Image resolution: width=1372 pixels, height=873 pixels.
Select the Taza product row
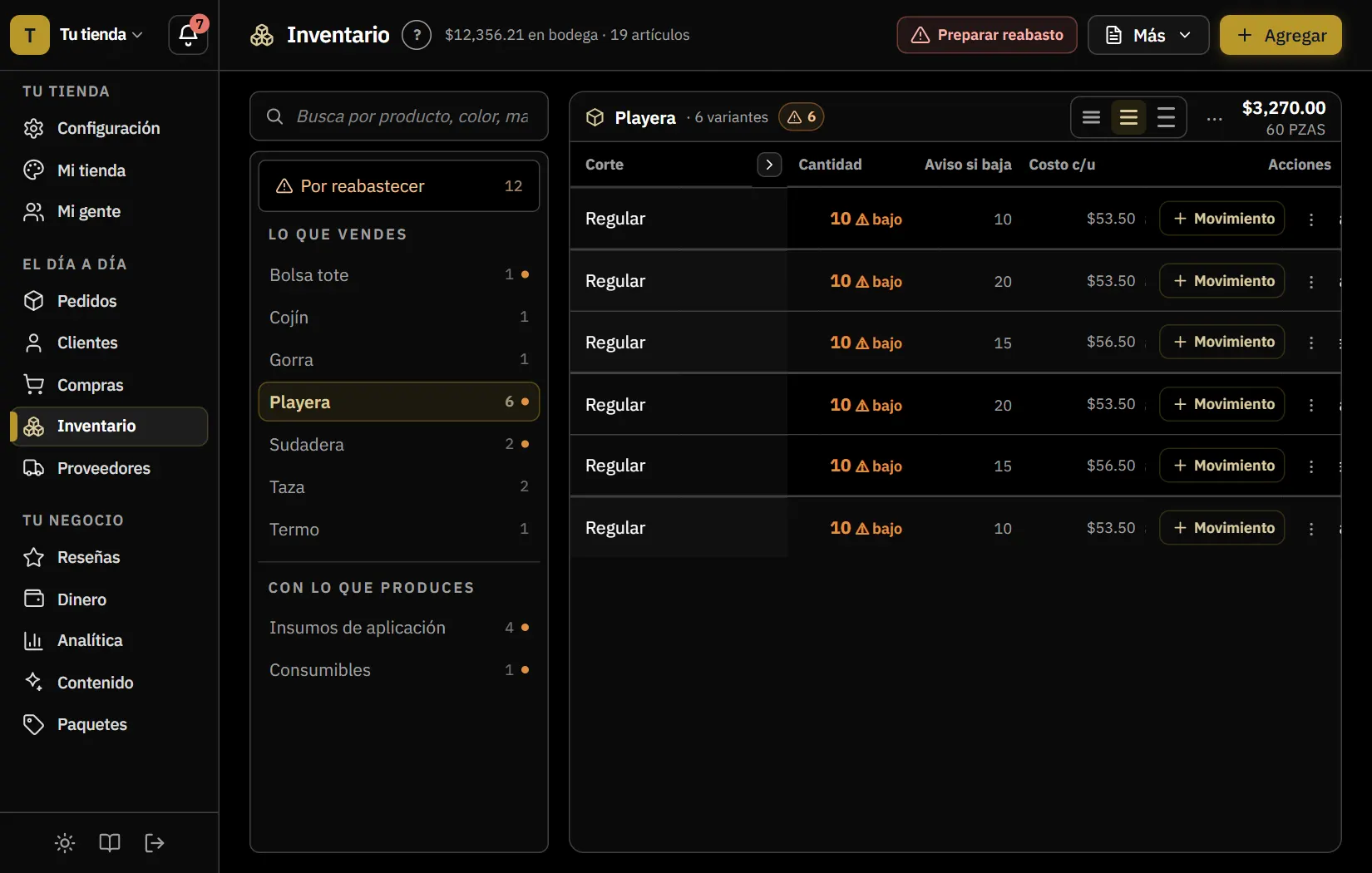tap(399, 487)
